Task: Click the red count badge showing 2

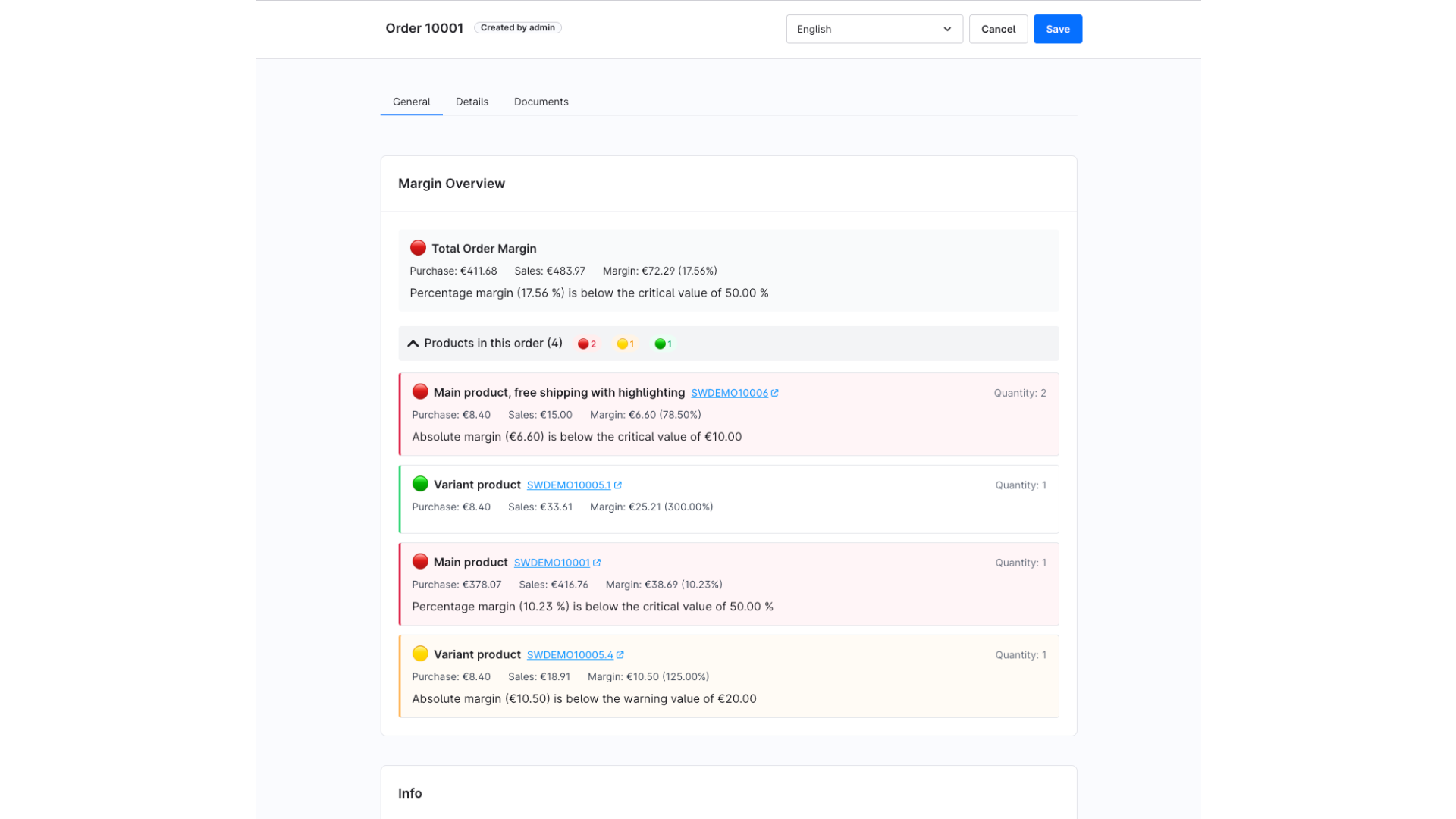Action: (587, 344)
